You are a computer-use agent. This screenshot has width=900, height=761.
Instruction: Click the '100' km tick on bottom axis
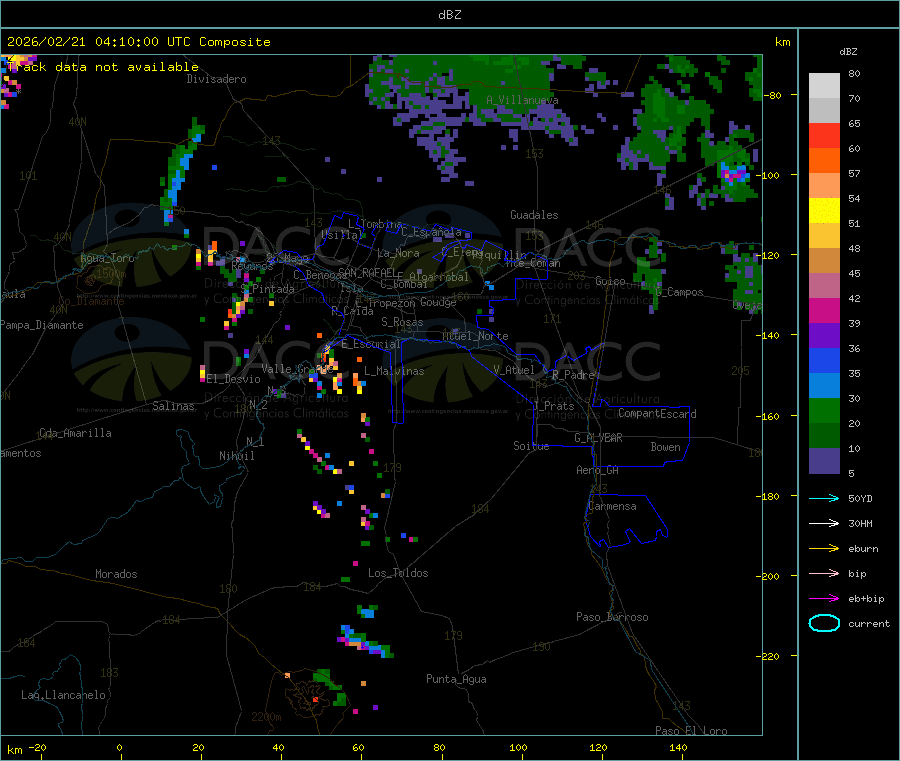[x=518, y=747]
